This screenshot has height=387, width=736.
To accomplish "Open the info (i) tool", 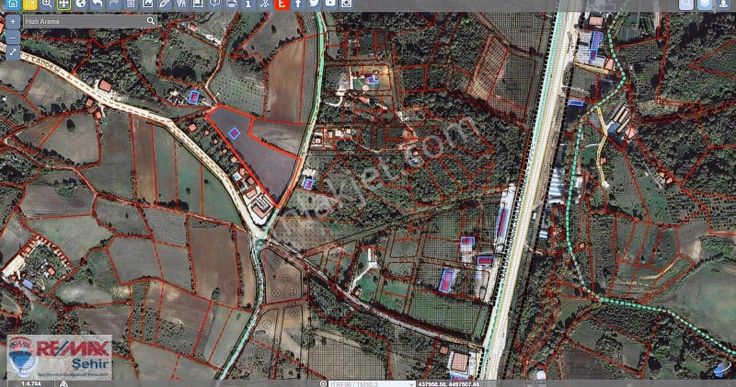I will 248,4.
